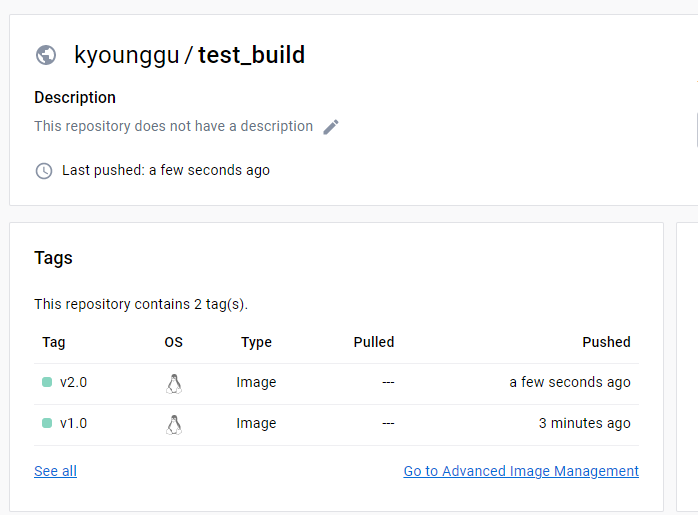Viewport: 698px width, 515px height.
Task: Click the clock icon near Last pushed
Action: pos(44,171)
